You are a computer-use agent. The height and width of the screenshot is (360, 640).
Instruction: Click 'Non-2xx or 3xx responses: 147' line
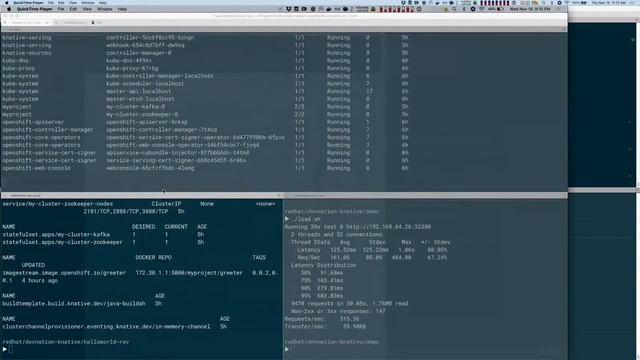(338, 311)
